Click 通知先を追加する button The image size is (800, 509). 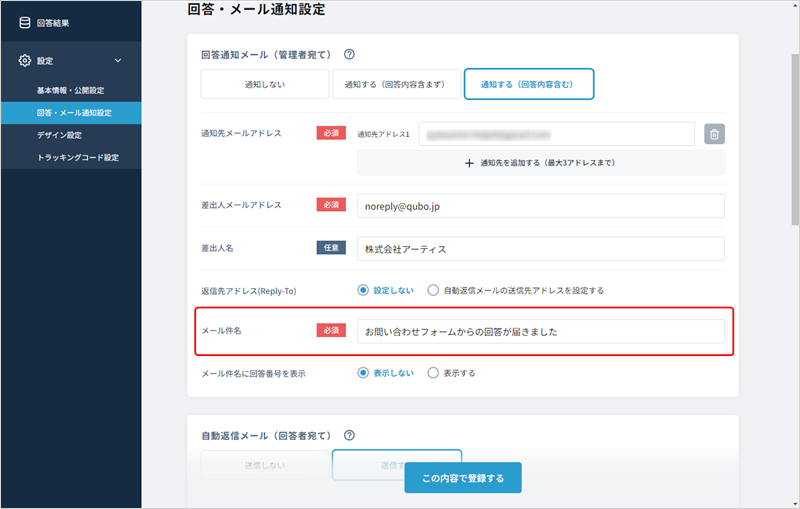click(540, 163)
